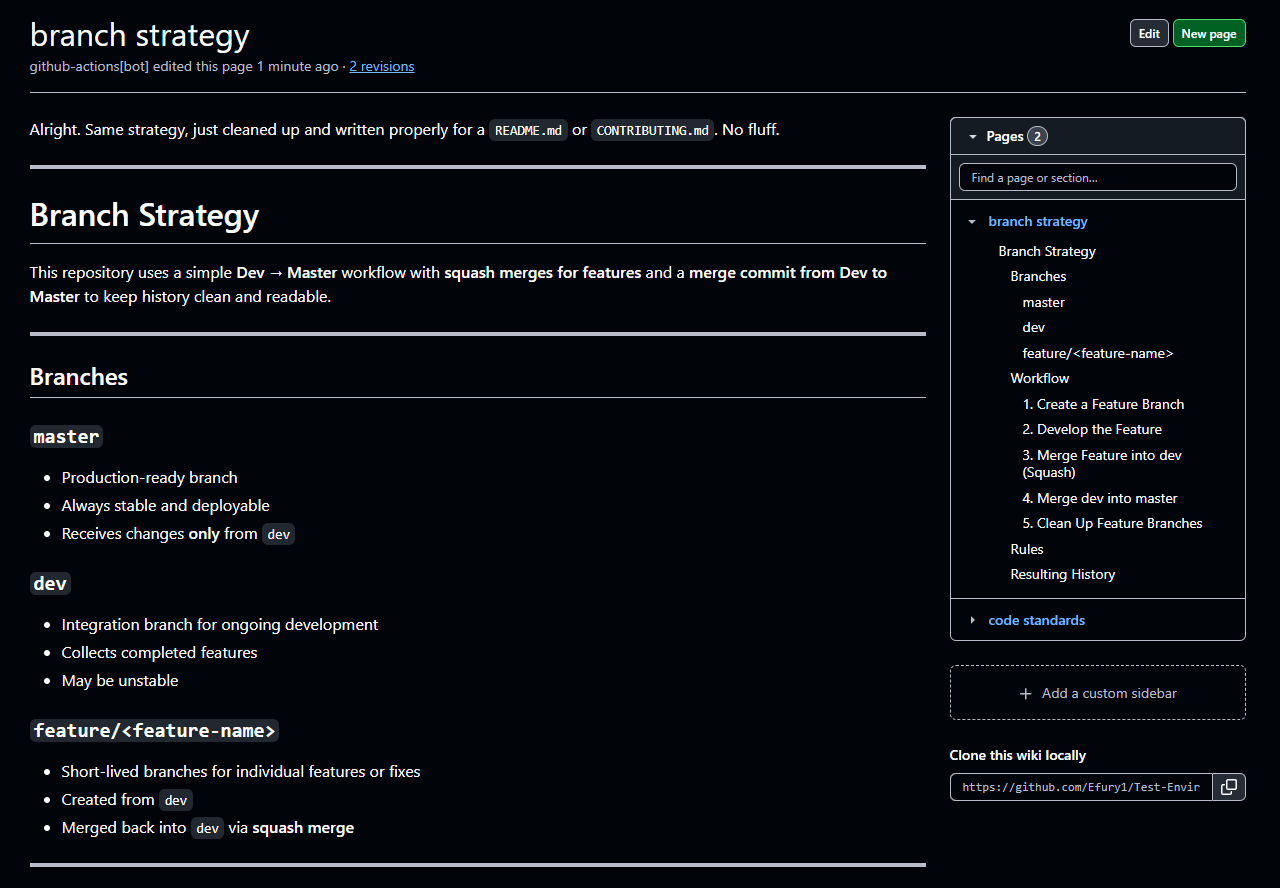Click the README.md inline code text
This screenshot has height=888, width=1280.
(x=528, y=130)
